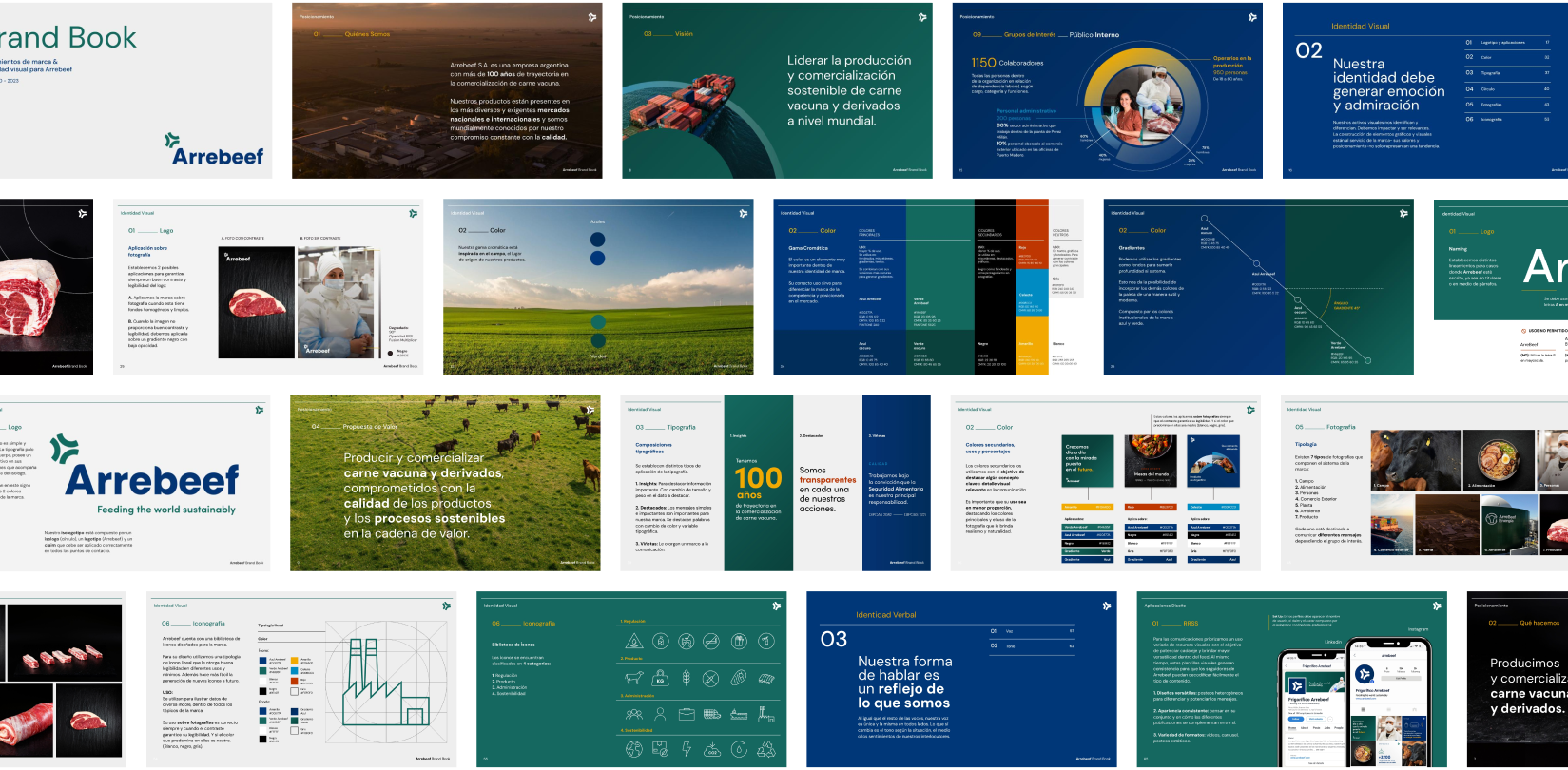Viewport: 1568px width, 770px height.
Task: Click Arrebeef logo on Brand Book cover
Action: click(215, 150)
